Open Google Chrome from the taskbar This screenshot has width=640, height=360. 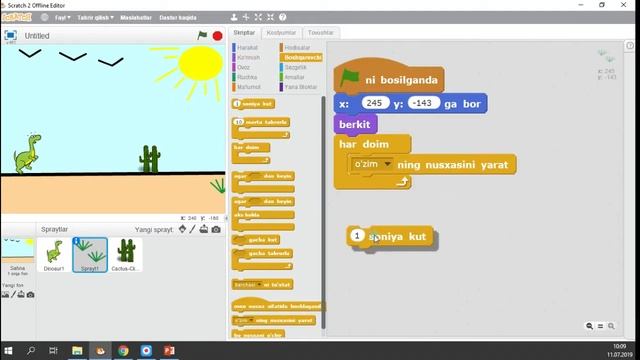pos(123,351)
